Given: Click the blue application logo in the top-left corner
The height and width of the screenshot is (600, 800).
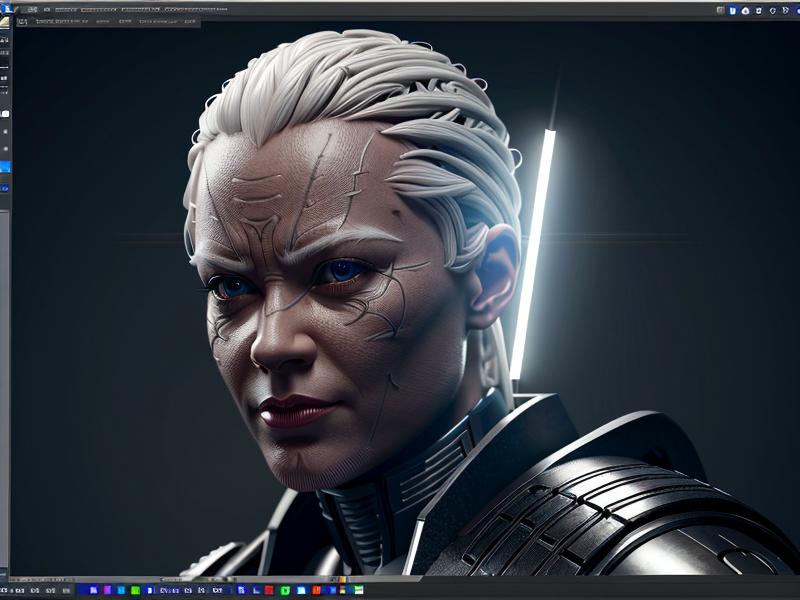Looking at the screenshot, I should (x=6, y=8).
